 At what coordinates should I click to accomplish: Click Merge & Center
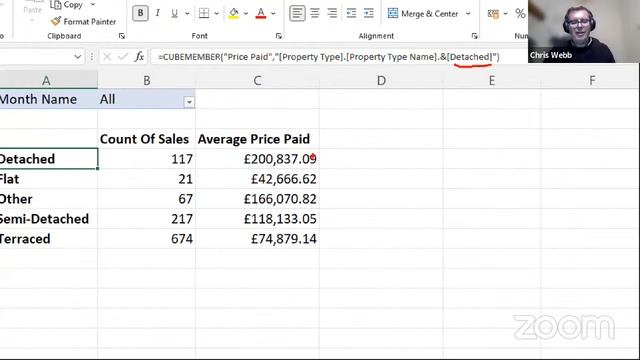(x=423, y=13)
